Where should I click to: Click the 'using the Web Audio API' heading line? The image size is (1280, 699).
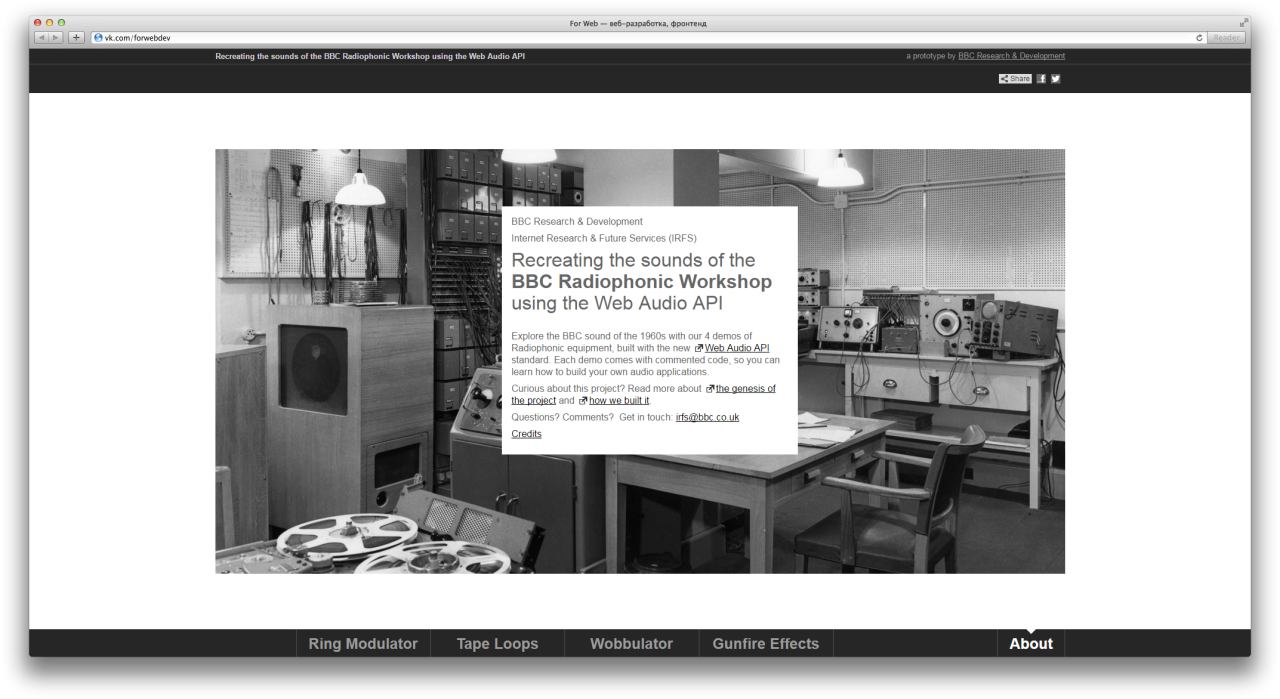tap(617, 304)
